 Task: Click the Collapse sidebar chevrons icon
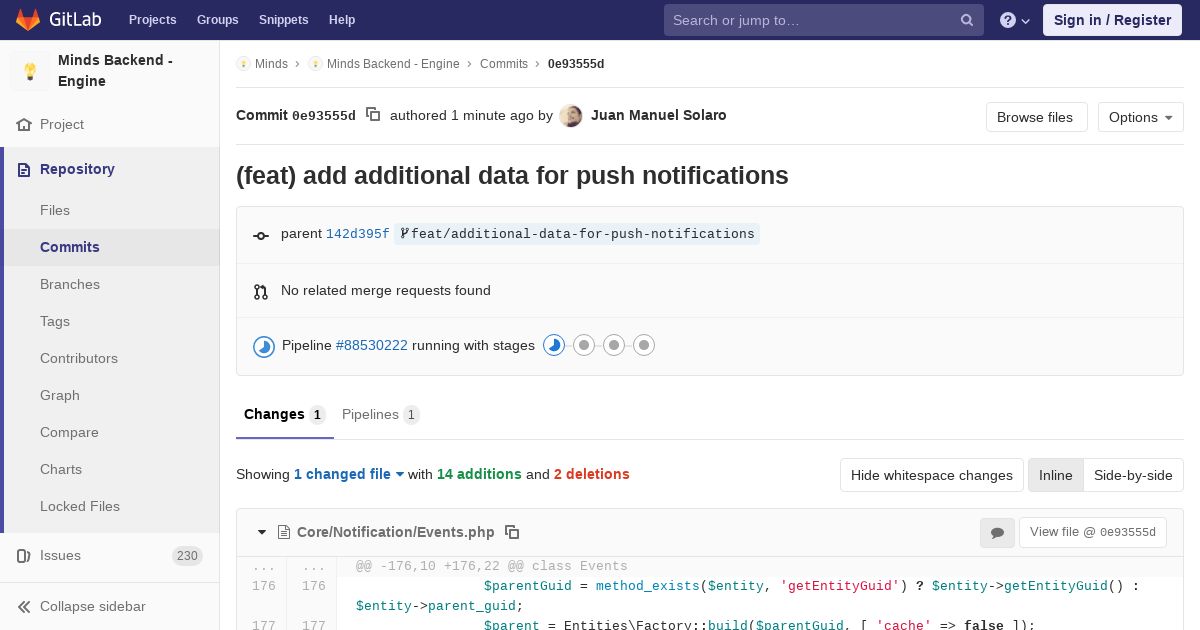(24, 607)
